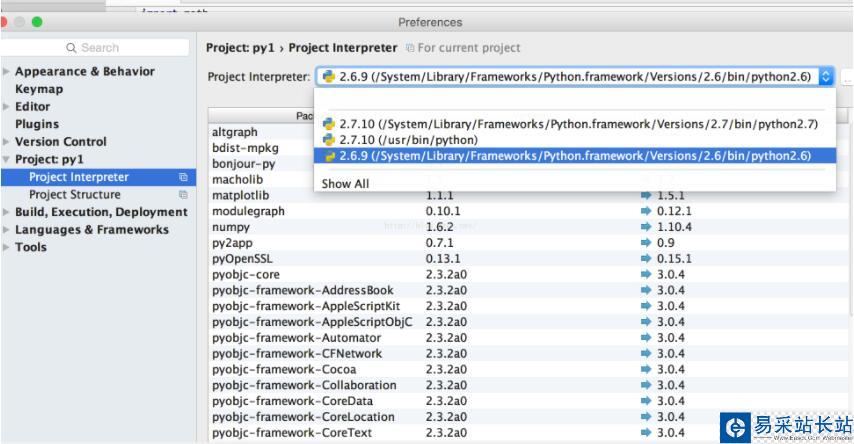Click the upgrade arrow icon for numpy

click(645, 227)
